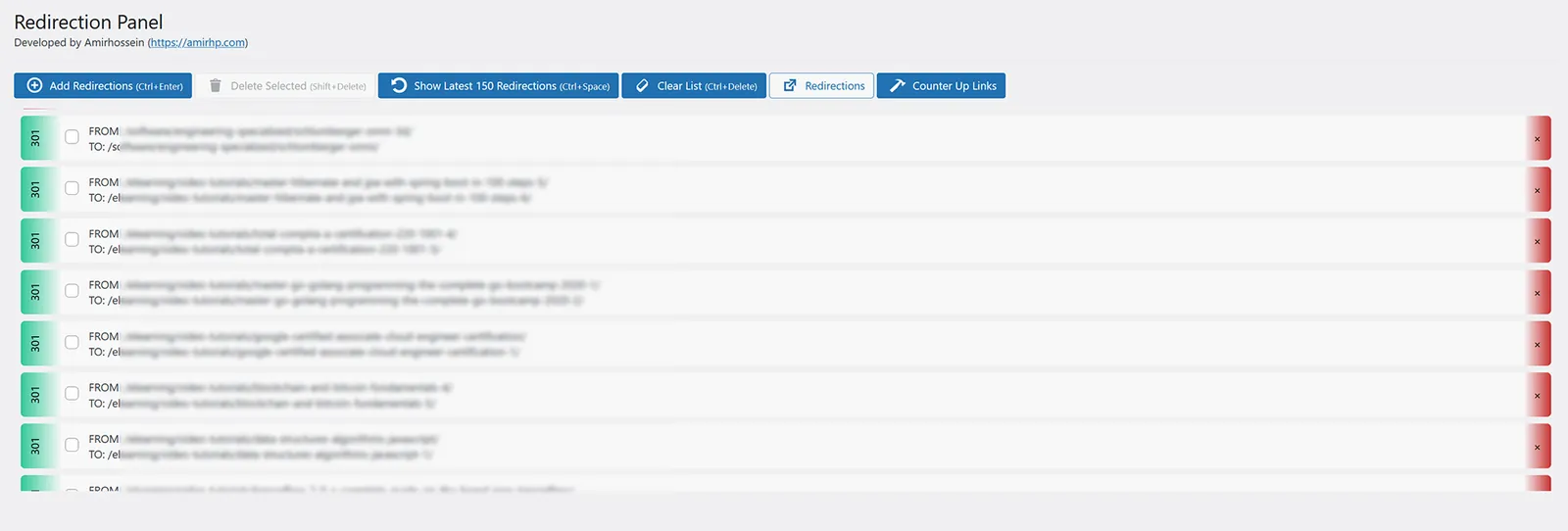This screenshot has width=1568, height=531.
Task: Clear the redirection list
Action: tap(694, 85)
